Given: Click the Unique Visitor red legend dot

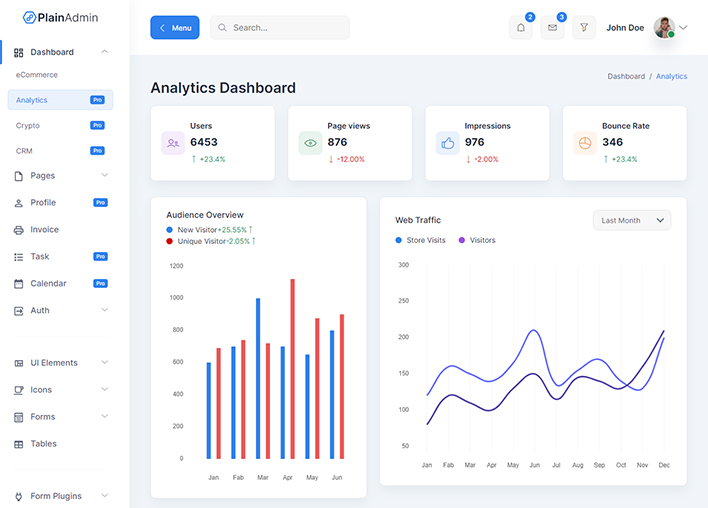Looking at the screenshot, I should pos(170,241).
